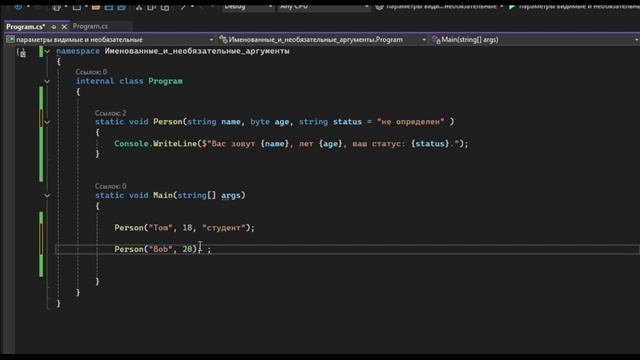Viewport: 640px width, 360px height.
Task: Click the "студент" string argument
Action: tap(223, 228)
